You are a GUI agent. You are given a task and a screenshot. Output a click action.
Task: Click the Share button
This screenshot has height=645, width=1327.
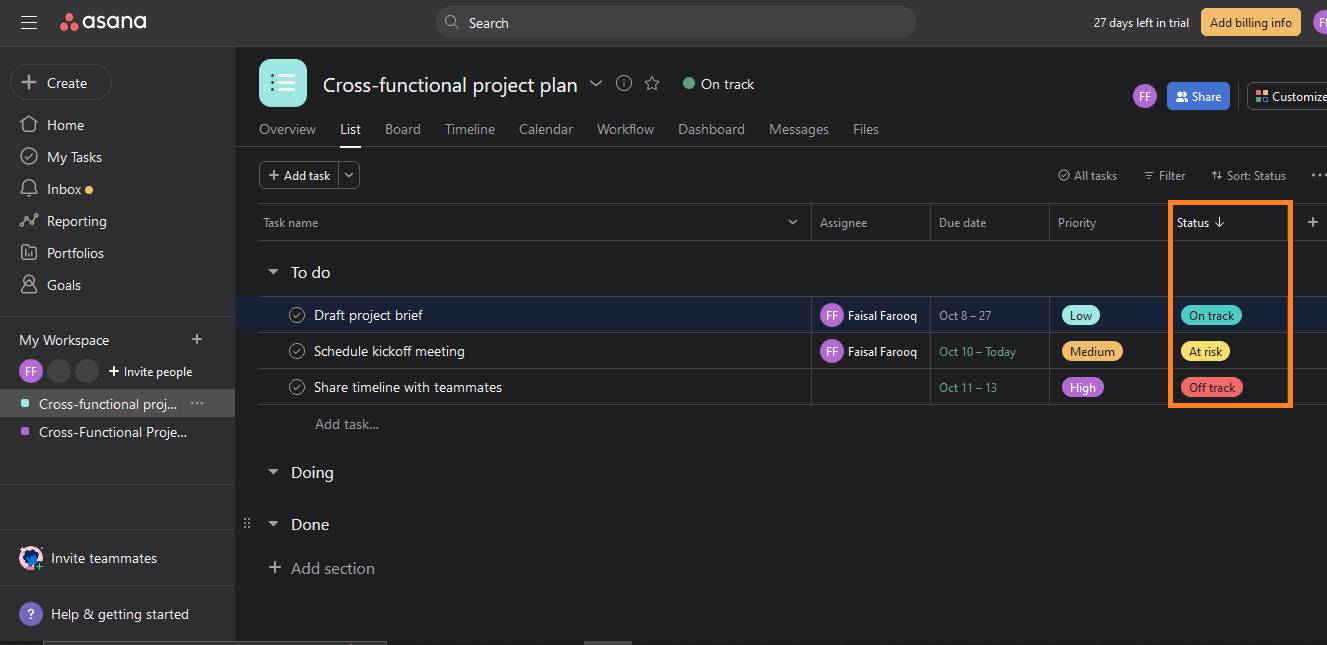(x=1198, y=96)
